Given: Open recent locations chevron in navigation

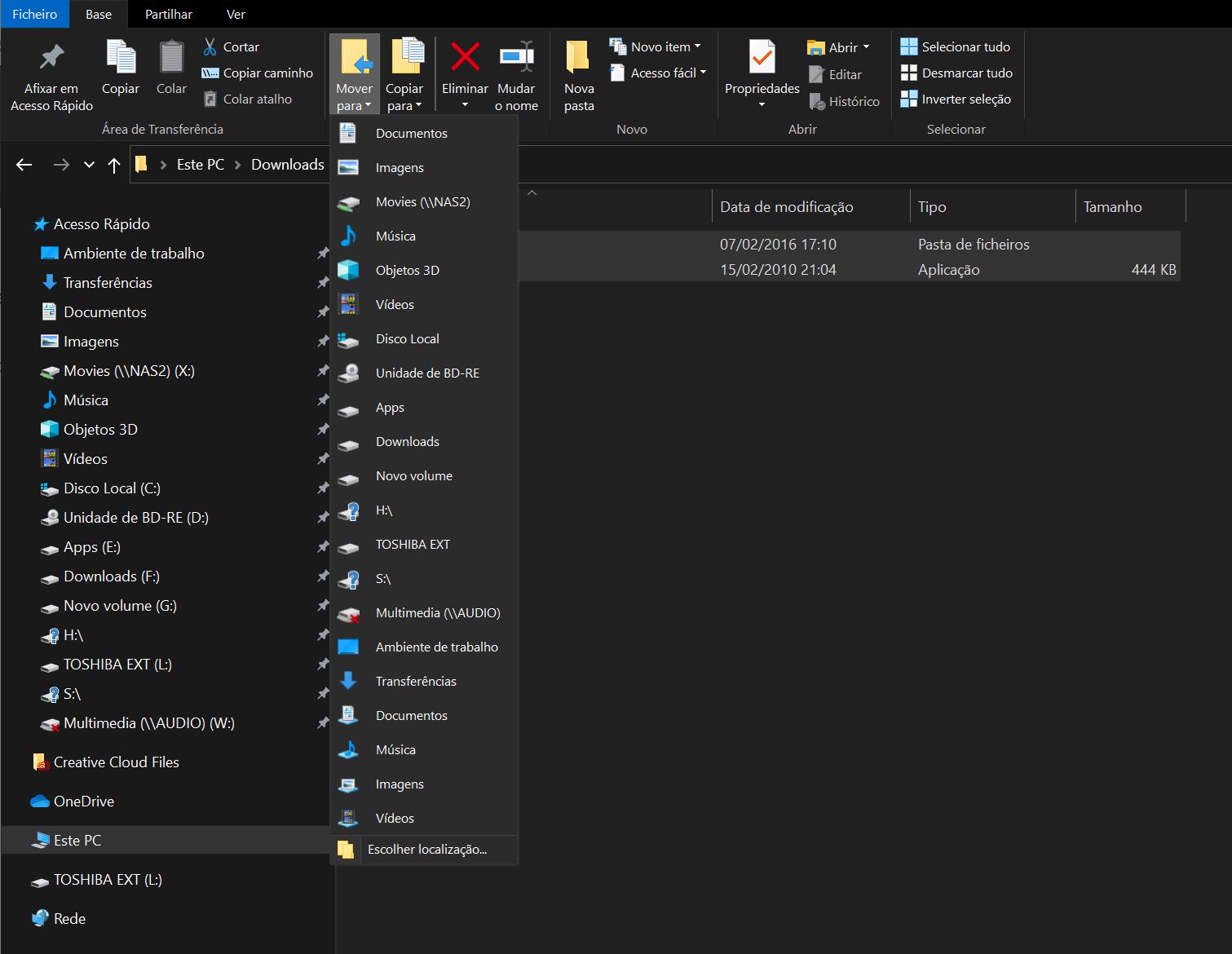Looking at the screenshot, I should click(x=89, y=165).
